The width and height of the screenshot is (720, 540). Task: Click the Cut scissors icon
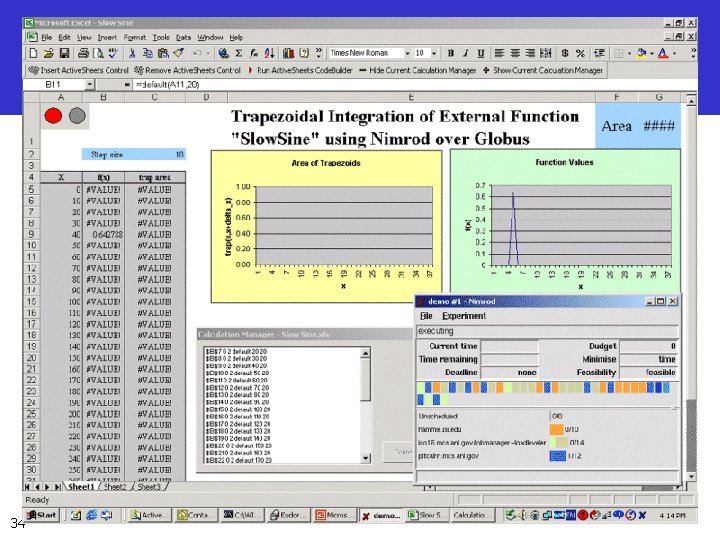click(132, 53)
